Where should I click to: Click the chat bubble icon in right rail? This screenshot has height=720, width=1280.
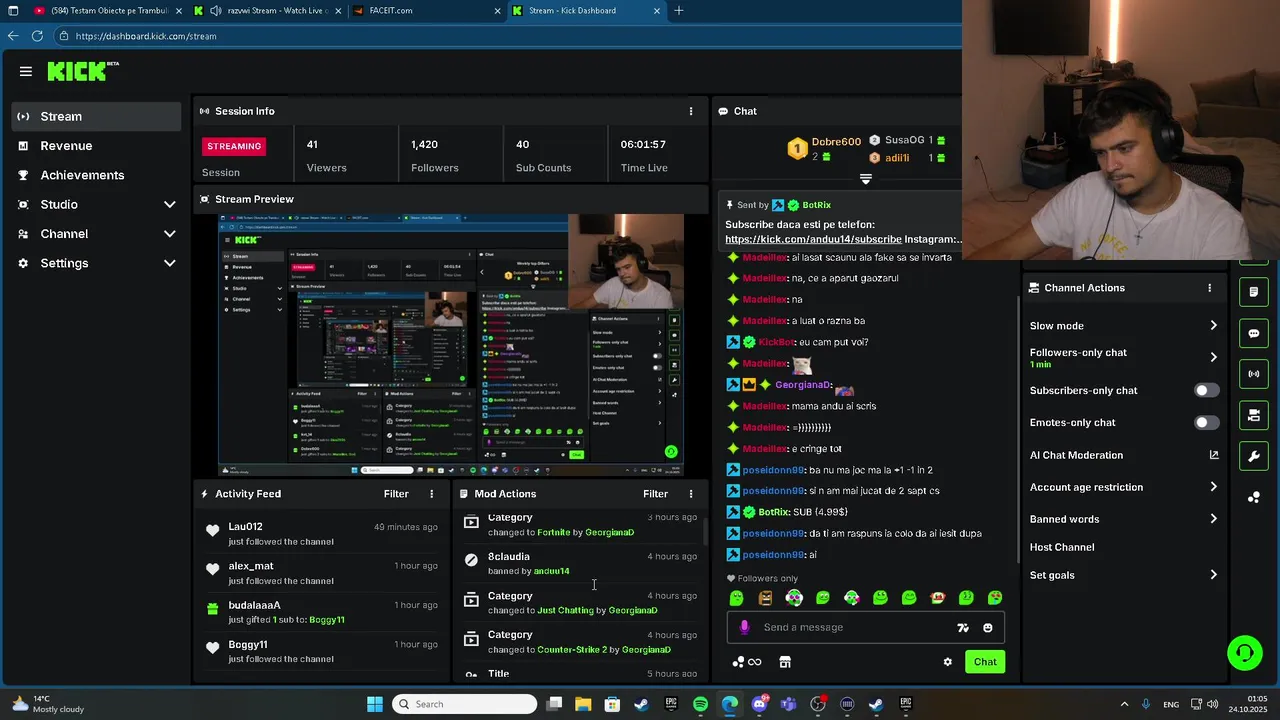click(x=1254, y=333)
